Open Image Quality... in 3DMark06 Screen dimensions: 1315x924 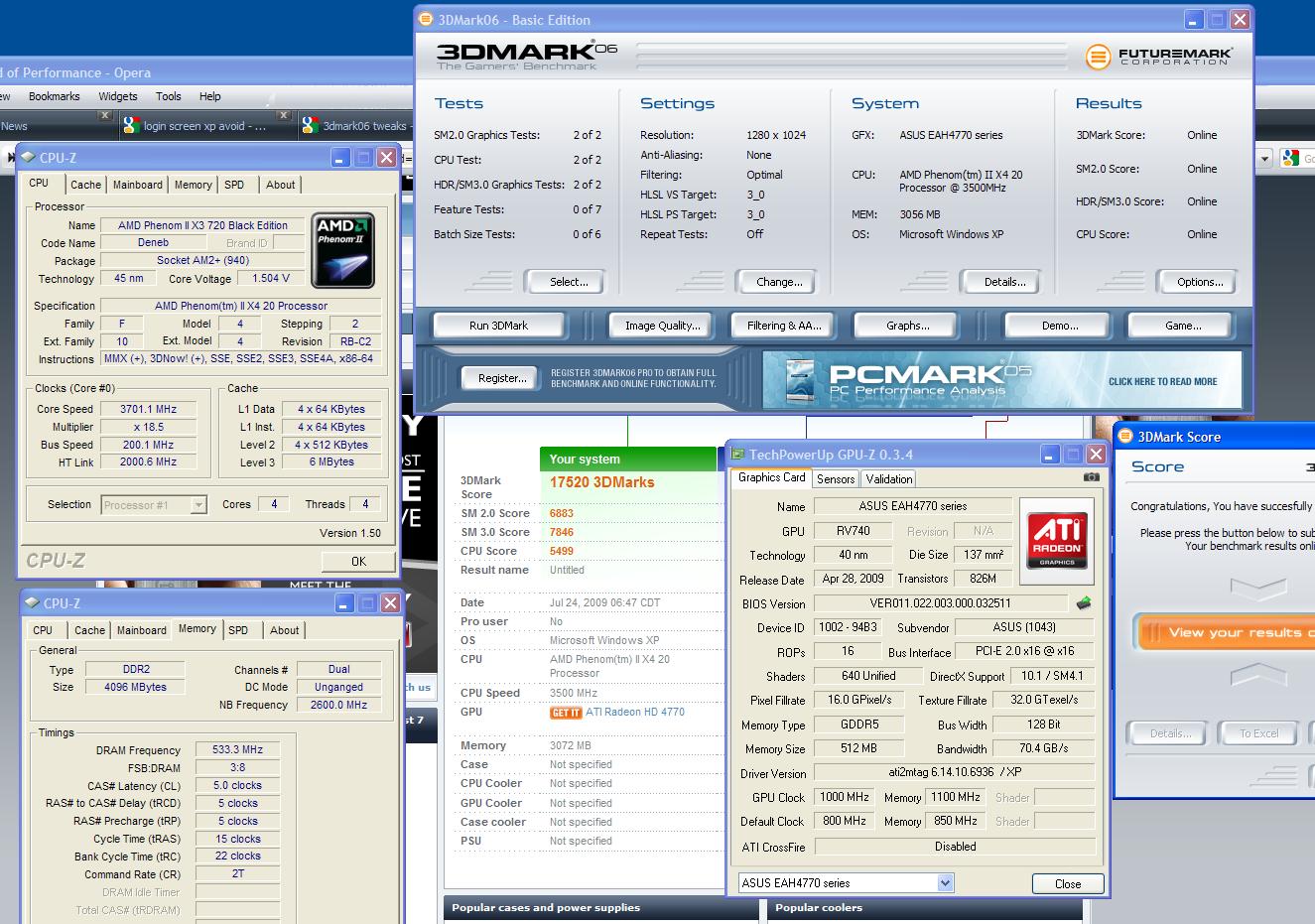(662, 326)
